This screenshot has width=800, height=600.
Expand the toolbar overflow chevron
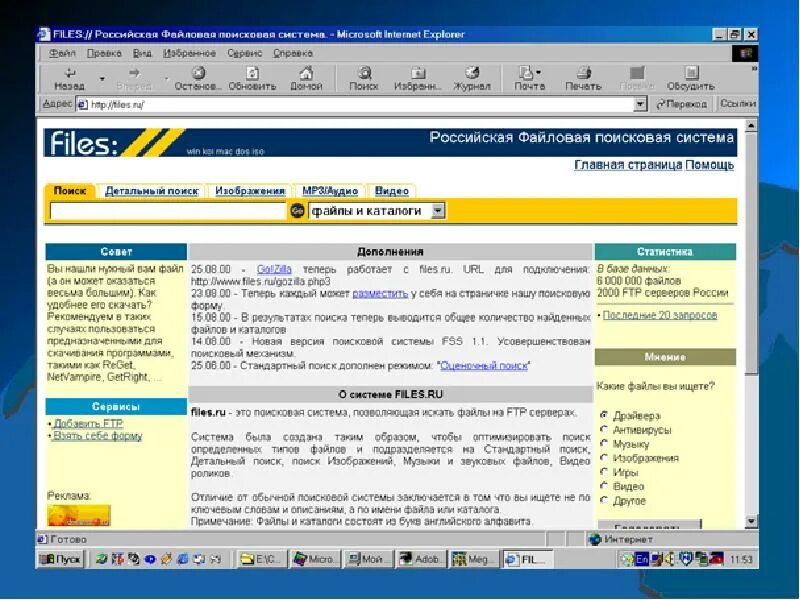(x=754, y=68)
